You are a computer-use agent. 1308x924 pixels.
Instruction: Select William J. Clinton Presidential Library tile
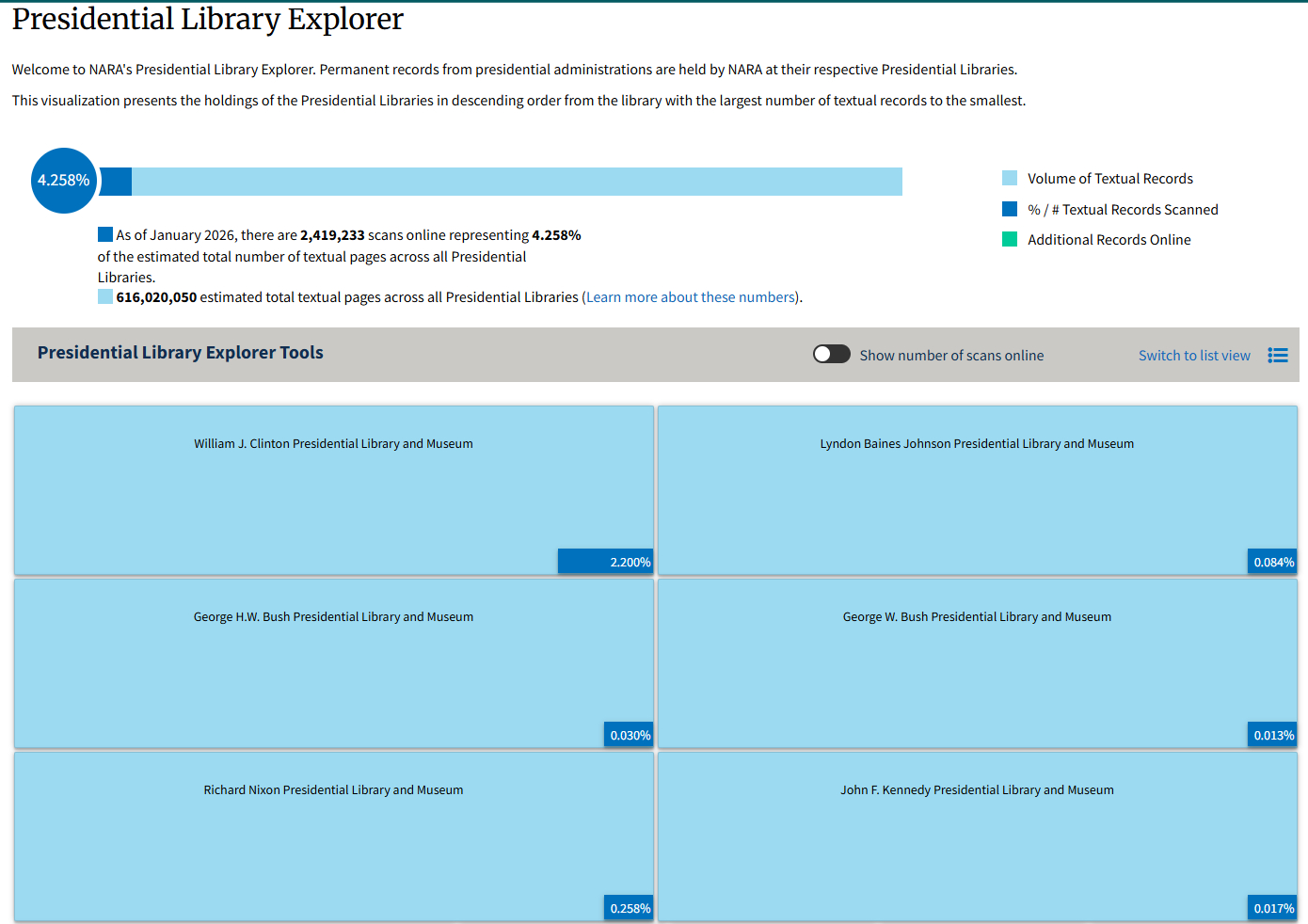[x=333, y=489]
